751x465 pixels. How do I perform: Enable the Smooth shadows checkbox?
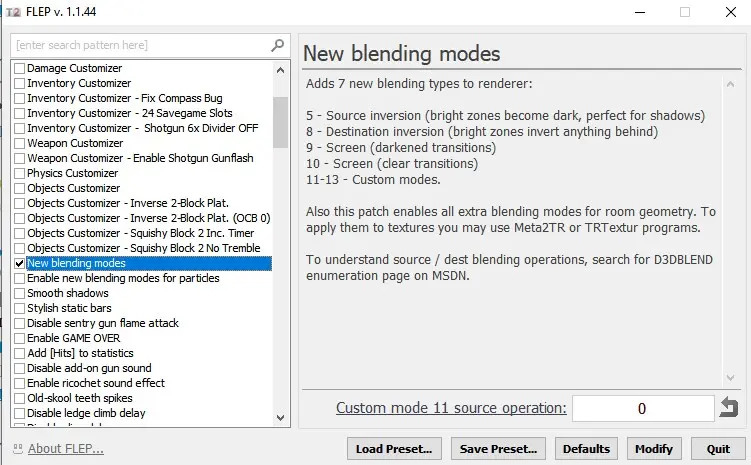(x=20, y=293)
